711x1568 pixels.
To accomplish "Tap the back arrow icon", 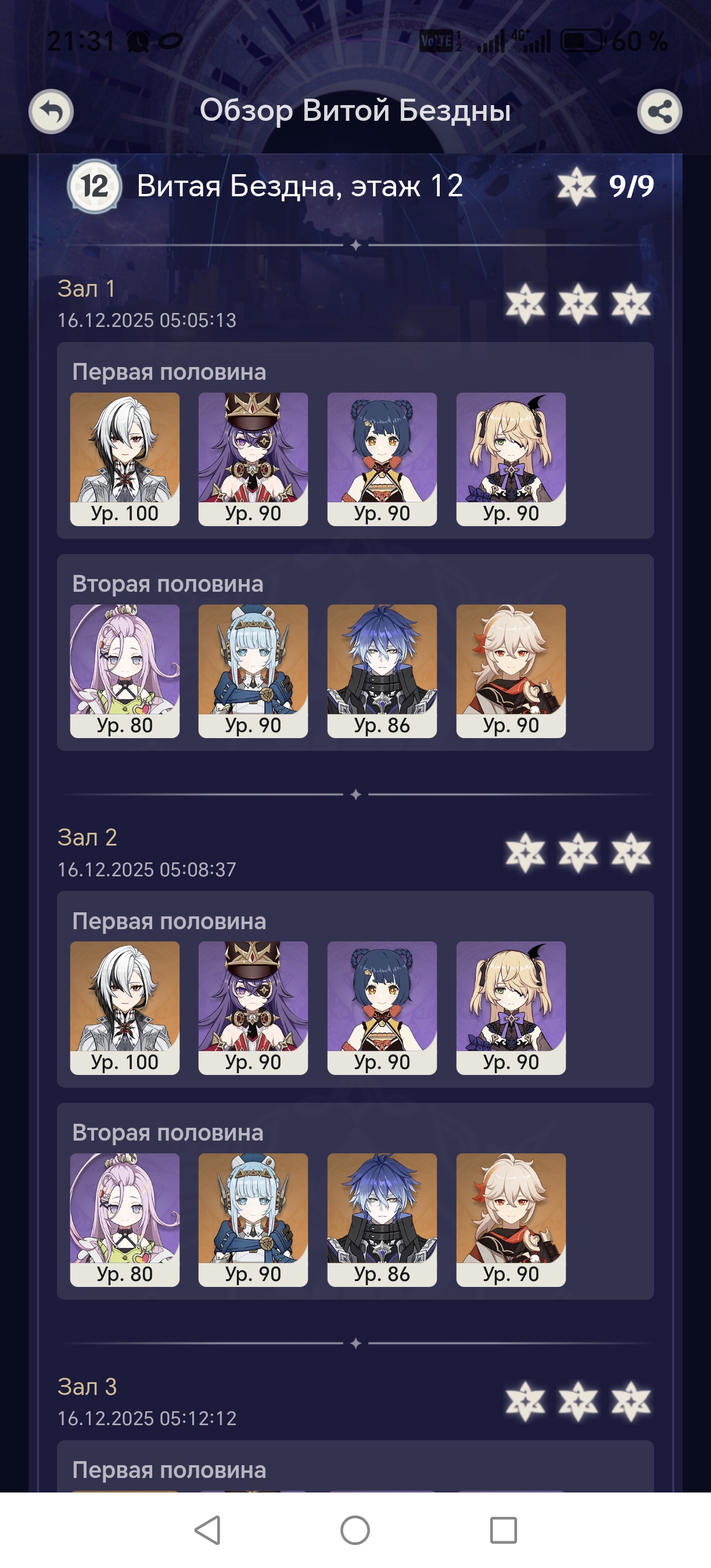I will point(51,112).
